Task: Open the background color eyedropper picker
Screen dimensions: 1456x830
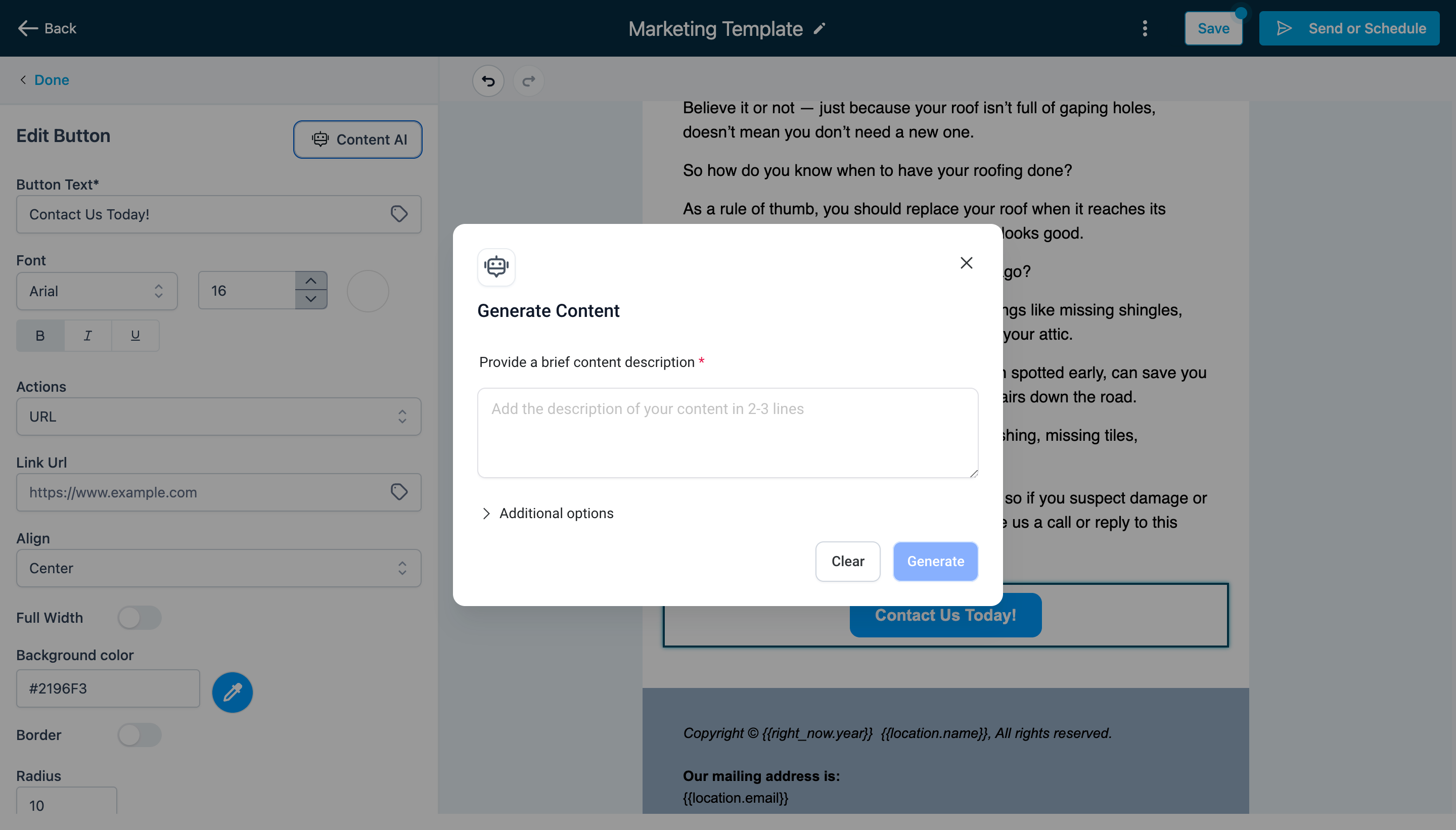Action: click(233, 693)
